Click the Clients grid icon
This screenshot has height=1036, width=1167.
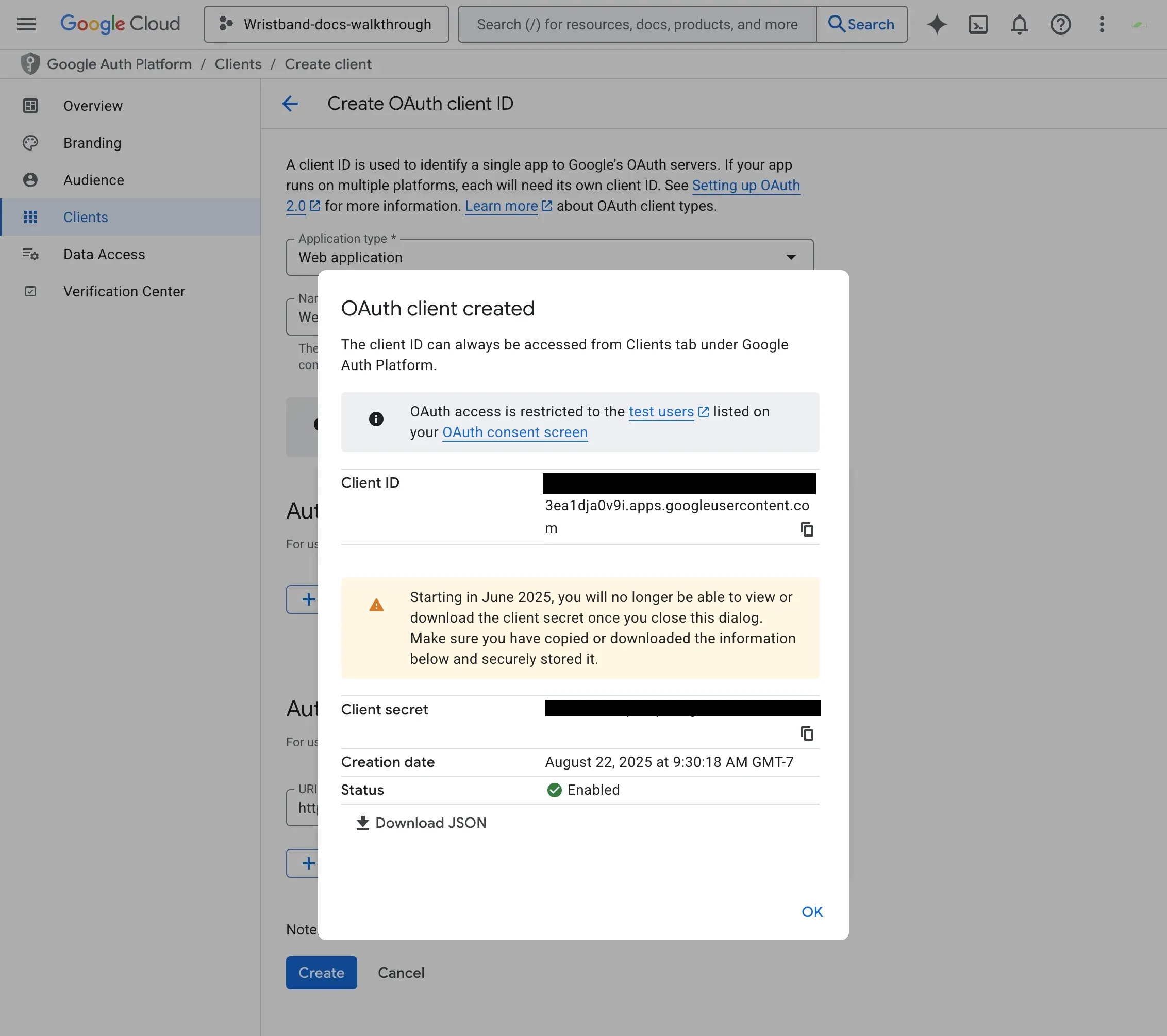pos(30,217)
